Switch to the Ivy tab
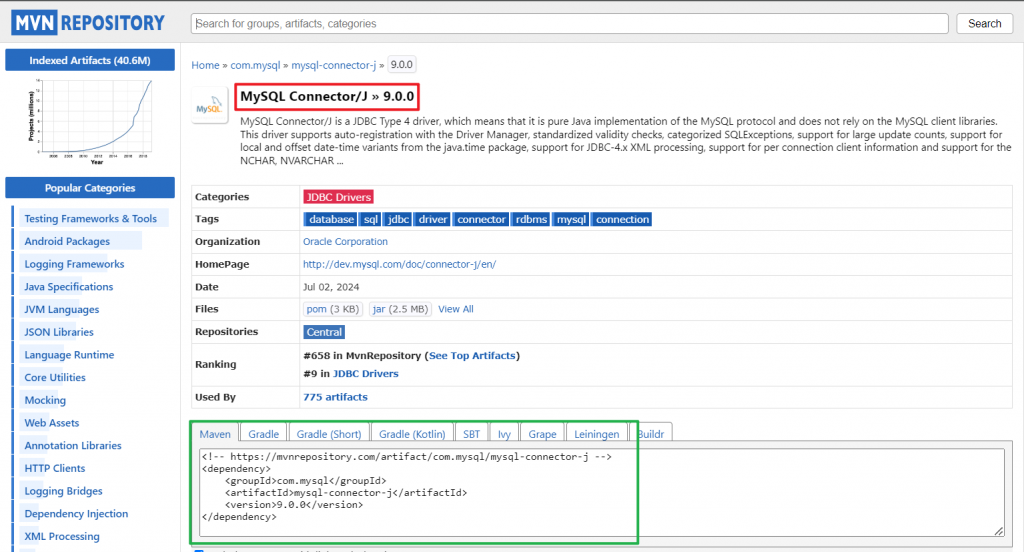Image resolution: width=1024 pixels, height=552 pixels. click(x=504, y=434)
